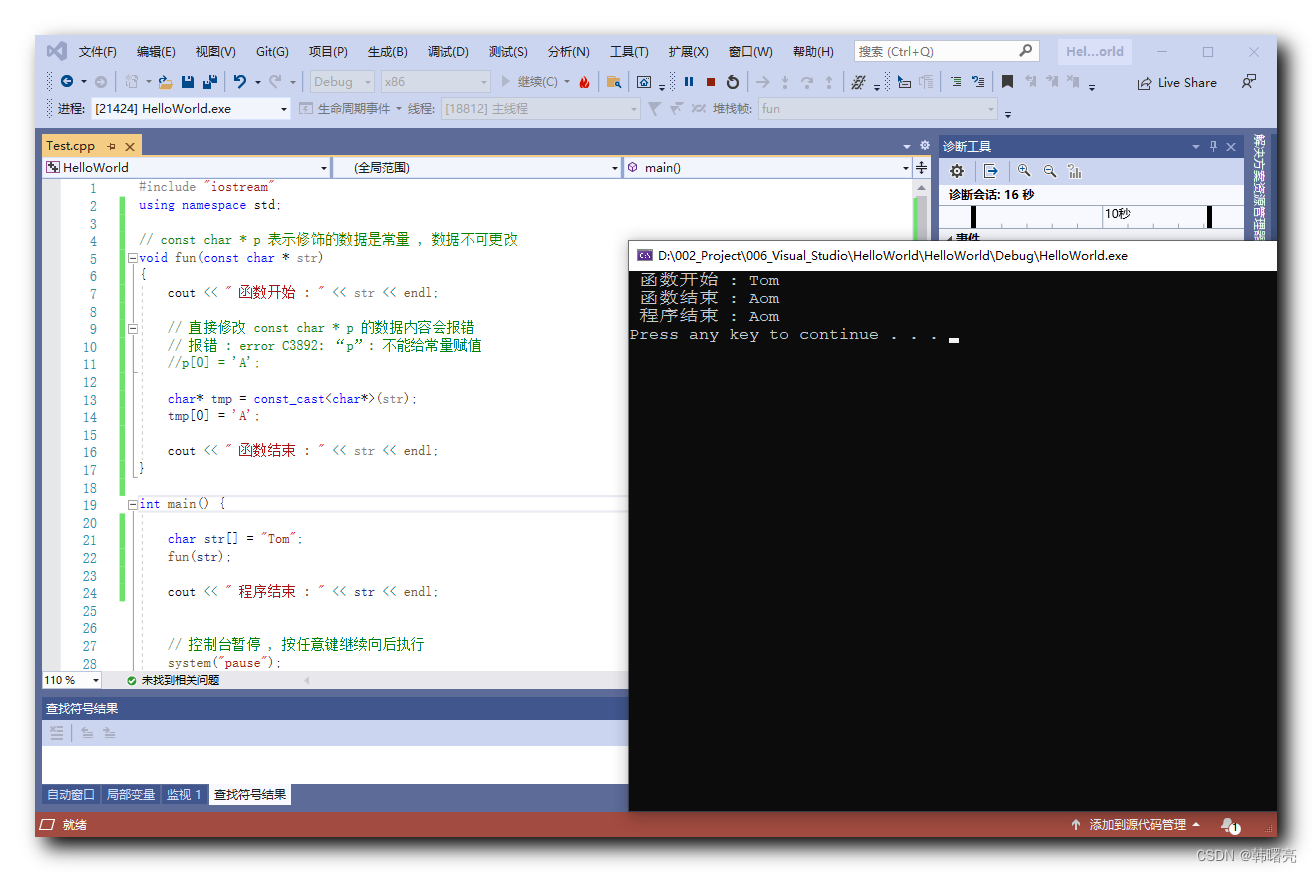
Task: Open the 工具(T) menu
Action: coord(629,52)
